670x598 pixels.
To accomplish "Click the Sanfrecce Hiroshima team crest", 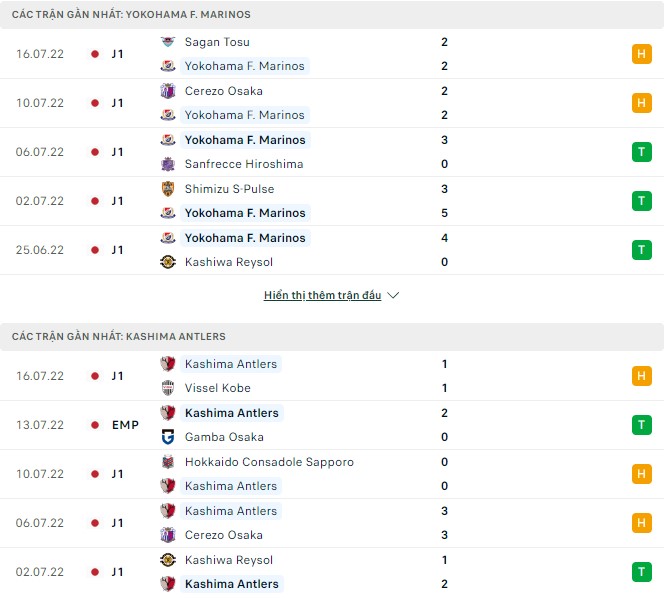I will tap(168, 164).
